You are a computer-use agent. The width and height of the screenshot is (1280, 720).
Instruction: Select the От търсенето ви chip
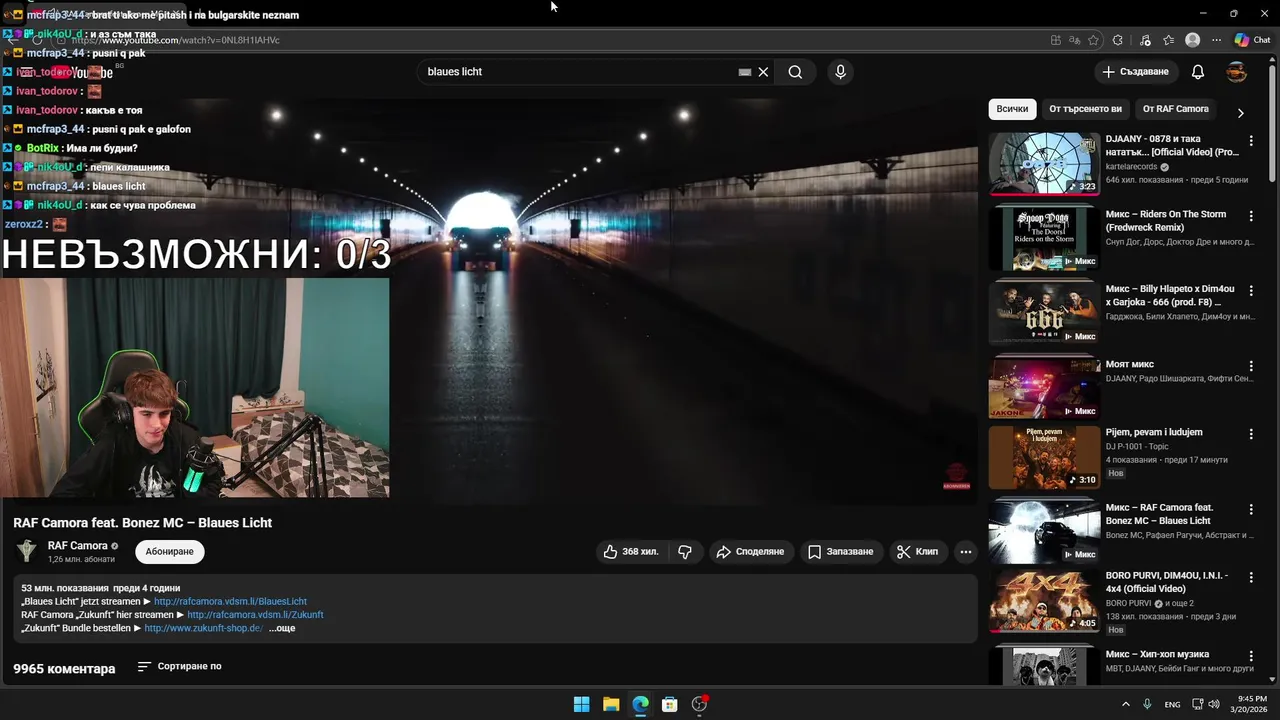coord(1085,109)
